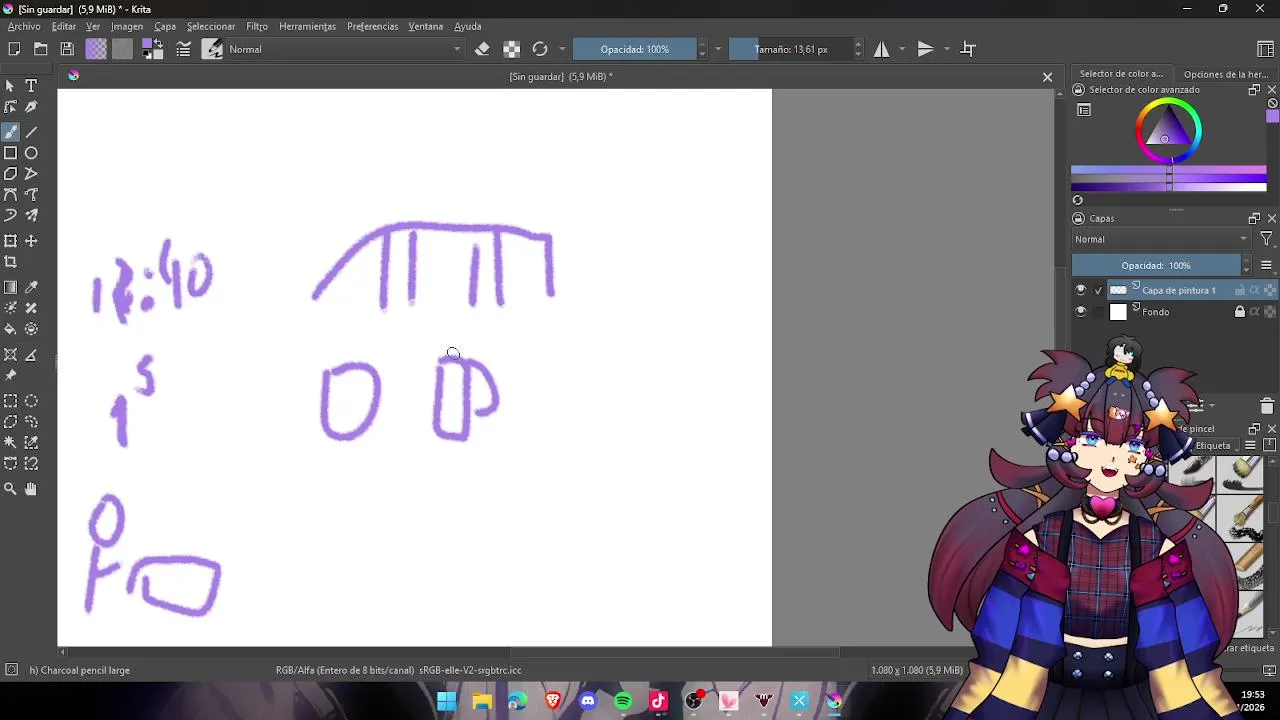Open the Preferencias menu

[x=372, y=26]
